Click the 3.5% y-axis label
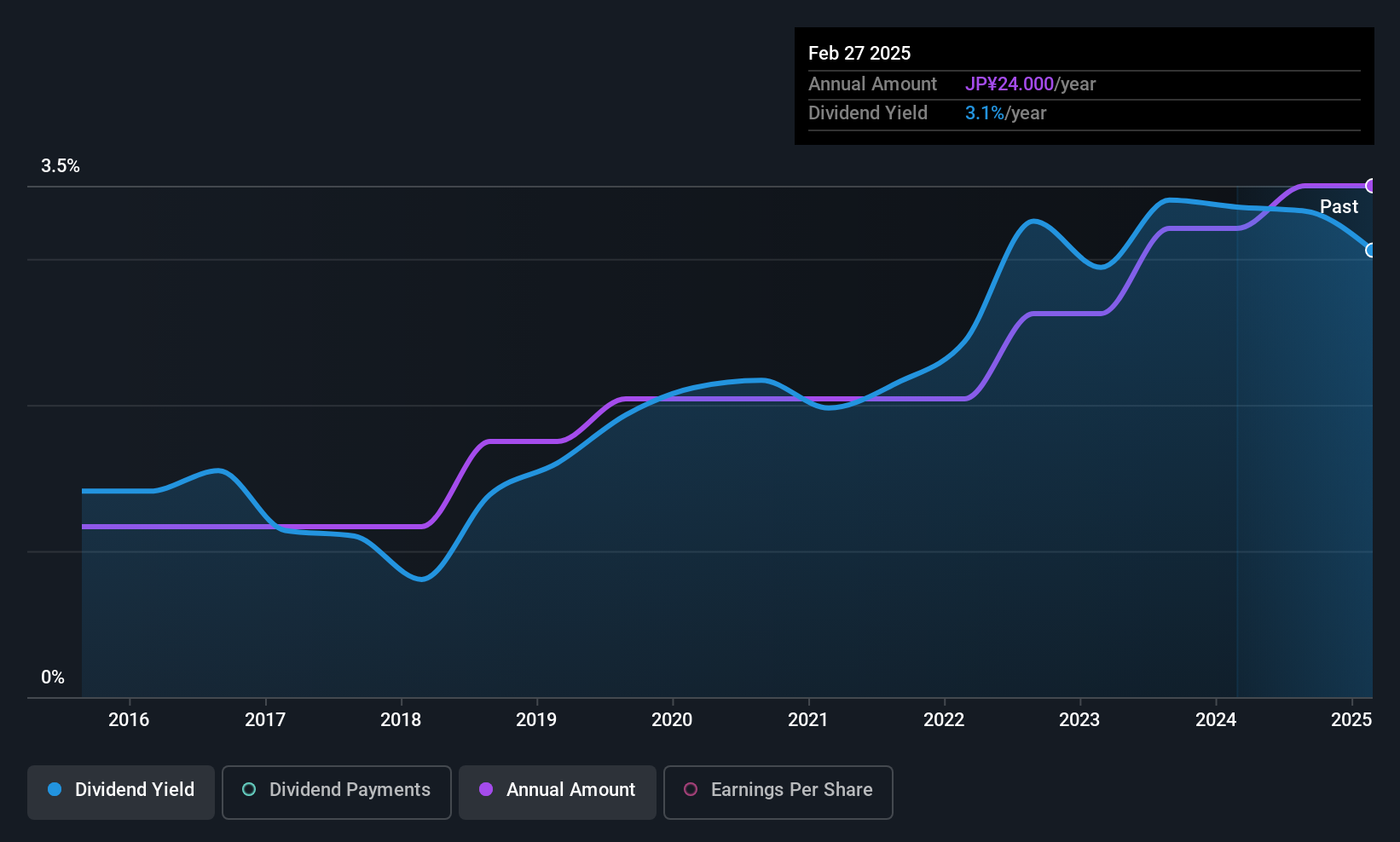The width and height of the screenshot is (1400, 842). click(61, 166)
